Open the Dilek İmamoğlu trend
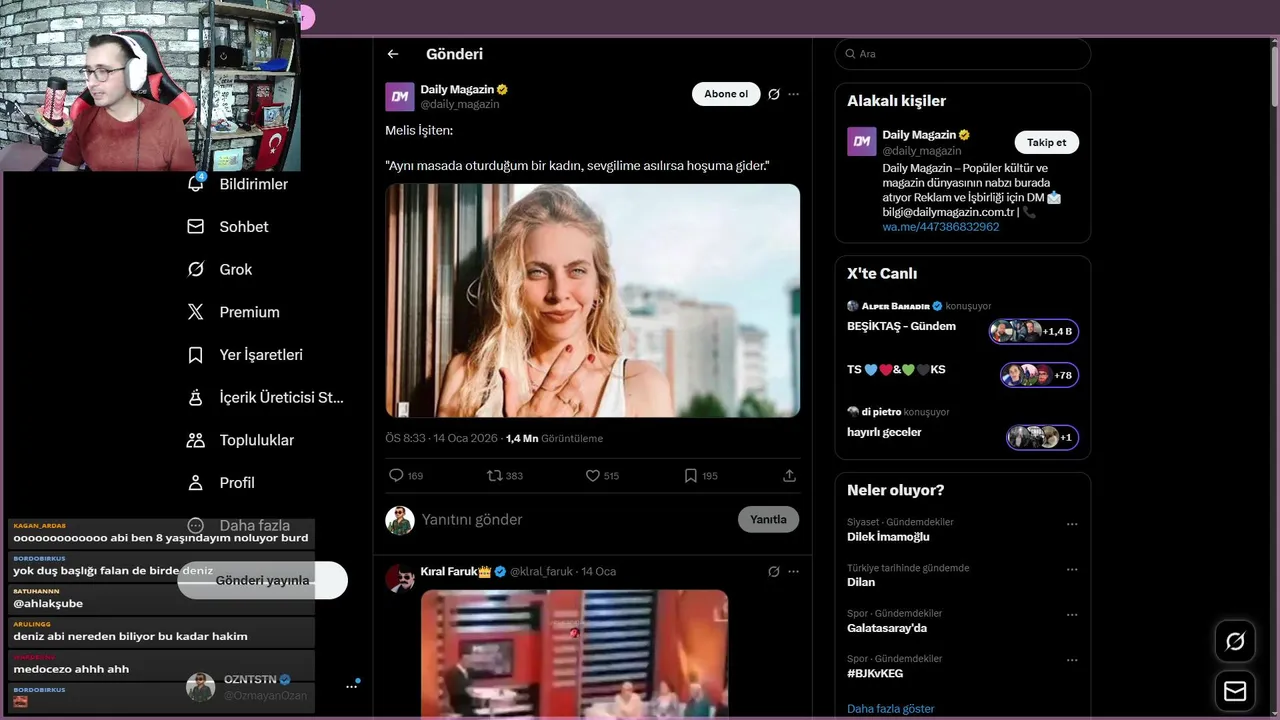The width and height of the screenshot is (1280, 720). [x=888, y=537]
